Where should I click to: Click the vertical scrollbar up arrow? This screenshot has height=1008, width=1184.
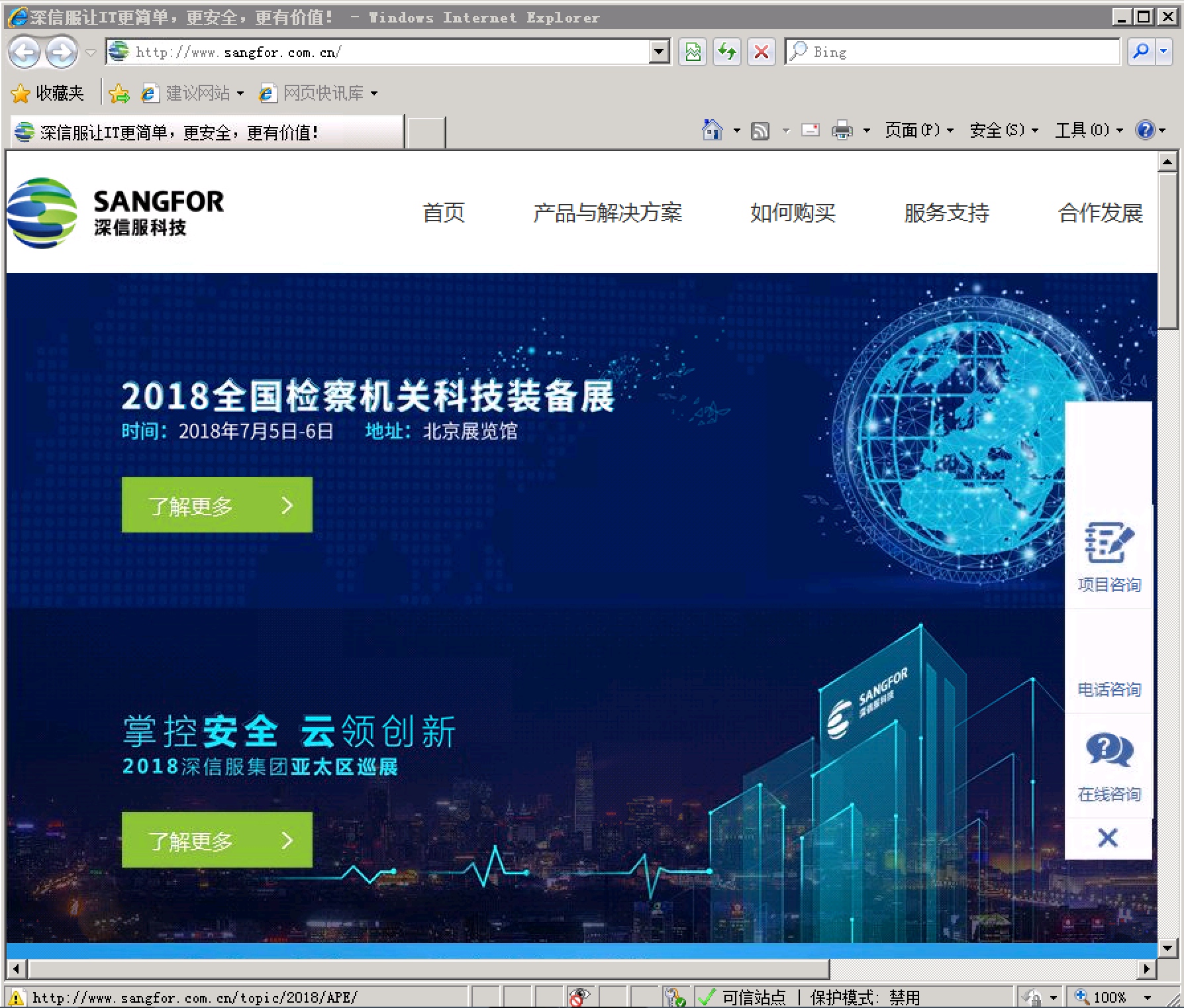[1167, 161]
